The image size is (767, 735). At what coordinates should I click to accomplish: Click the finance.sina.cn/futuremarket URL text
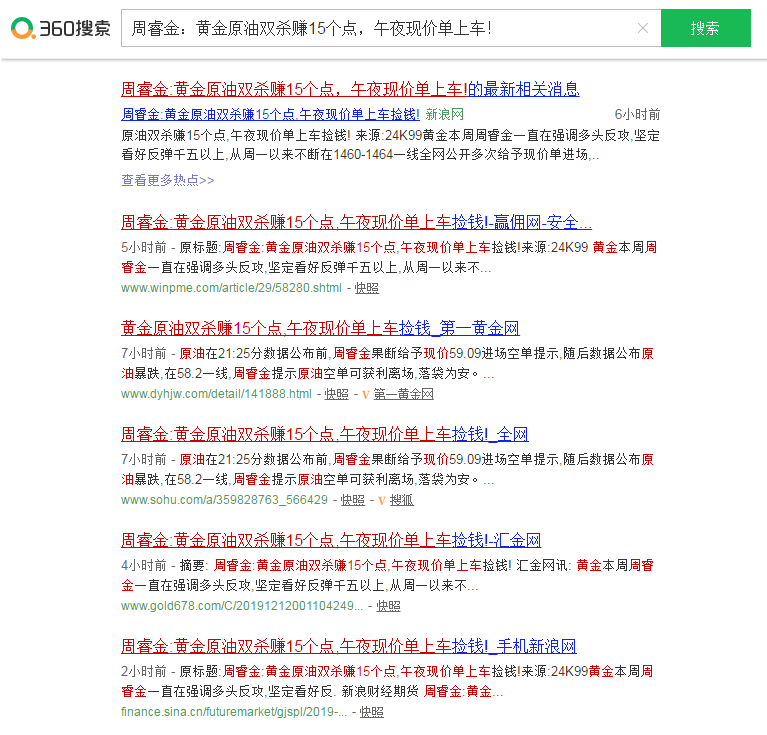pos(234,713)
